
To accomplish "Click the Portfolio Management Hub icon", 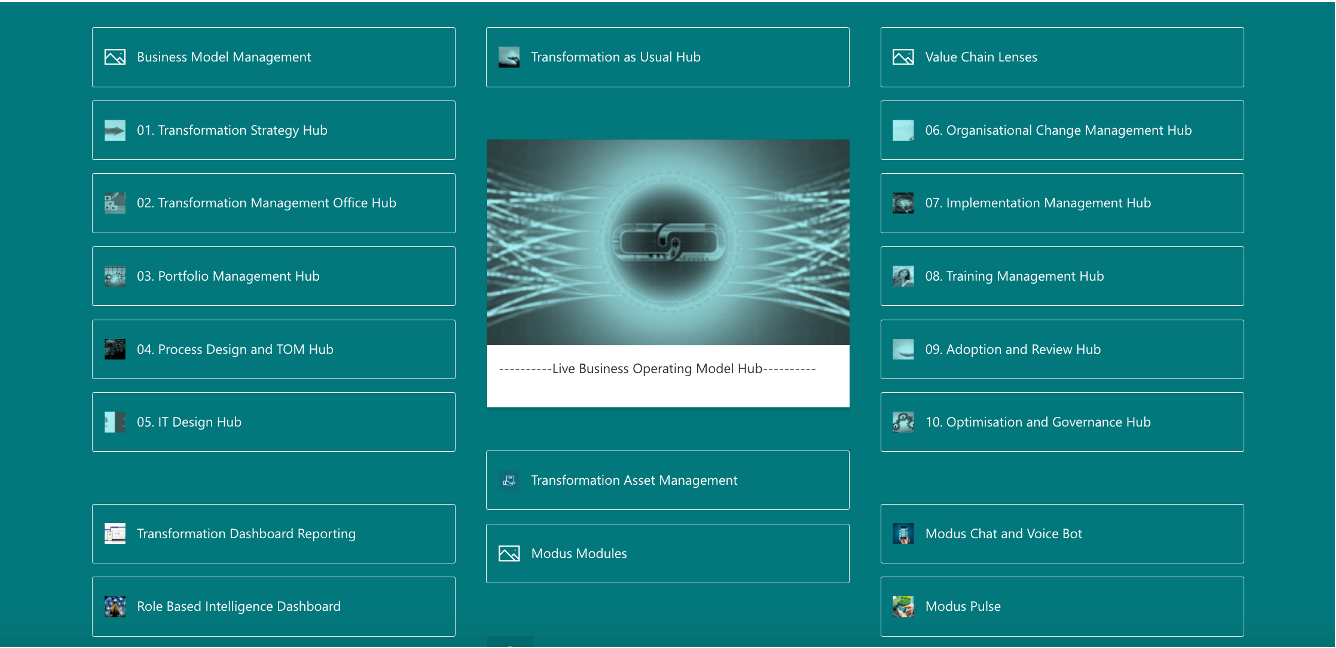I will pyautogui.click(x=113, y=276).
